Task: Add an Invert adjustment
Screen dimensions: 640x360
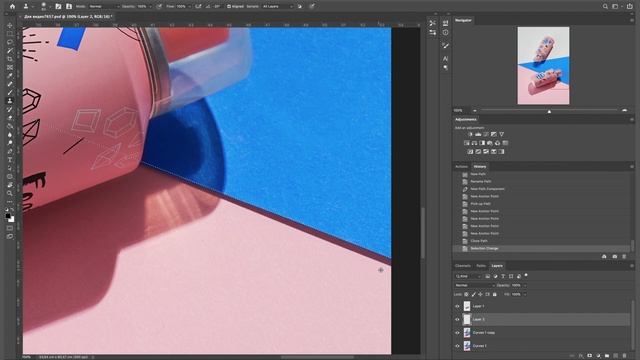Action: pyautogui.click(x=470, y=151)
